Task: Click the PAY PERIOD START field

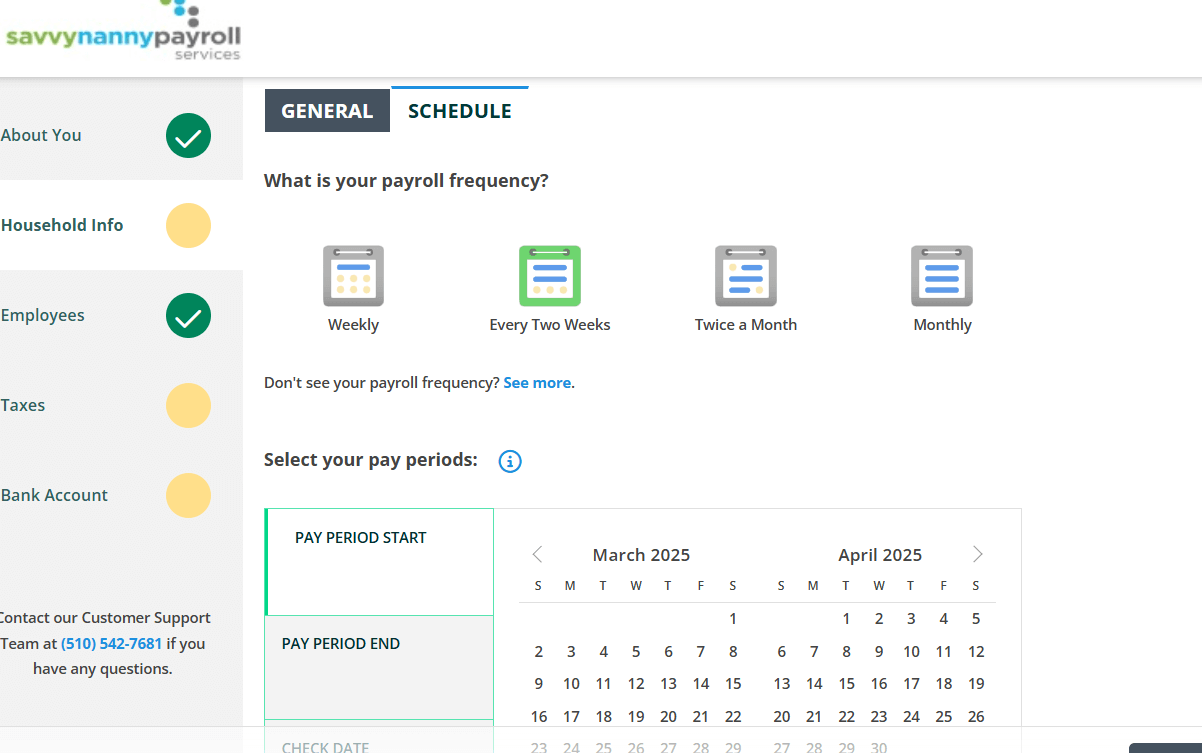Action: [379, 560]
